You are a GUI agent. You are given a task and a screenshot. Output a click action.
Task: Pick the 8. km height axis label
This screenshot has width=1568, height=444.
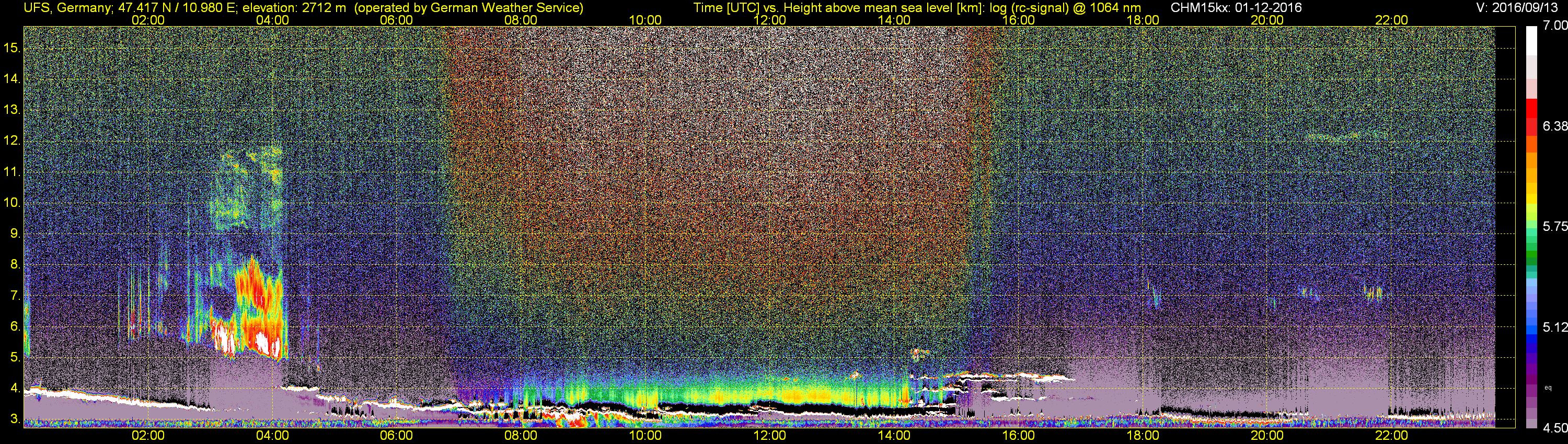coord(15,265)
